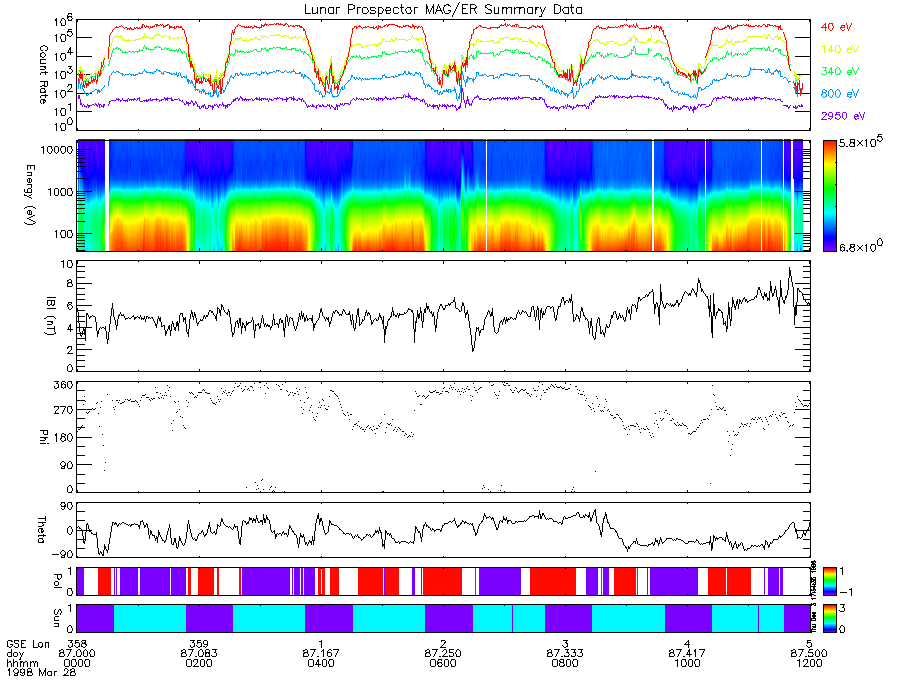Click the "Phi" y-axis label

tap(43, 437)
